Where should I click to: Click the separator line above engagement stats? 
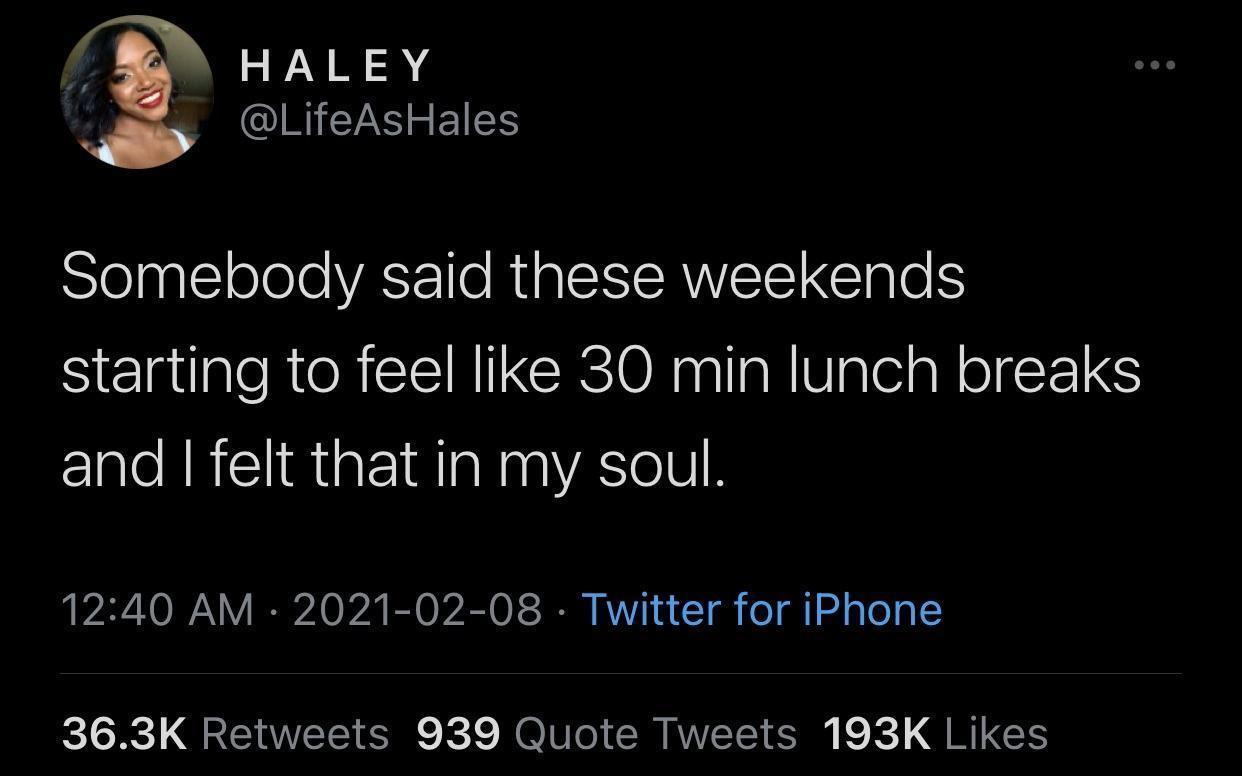click(x=621, y=675)
